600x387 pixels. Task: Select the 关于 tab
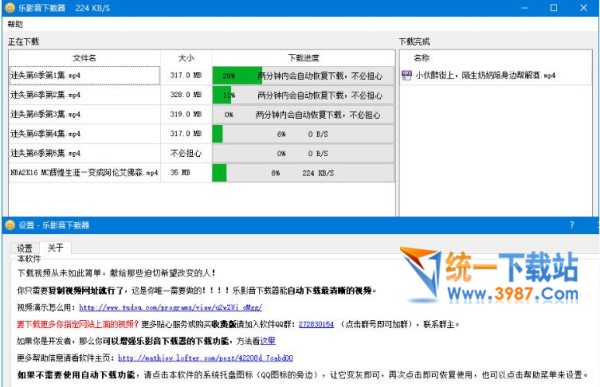55,248
